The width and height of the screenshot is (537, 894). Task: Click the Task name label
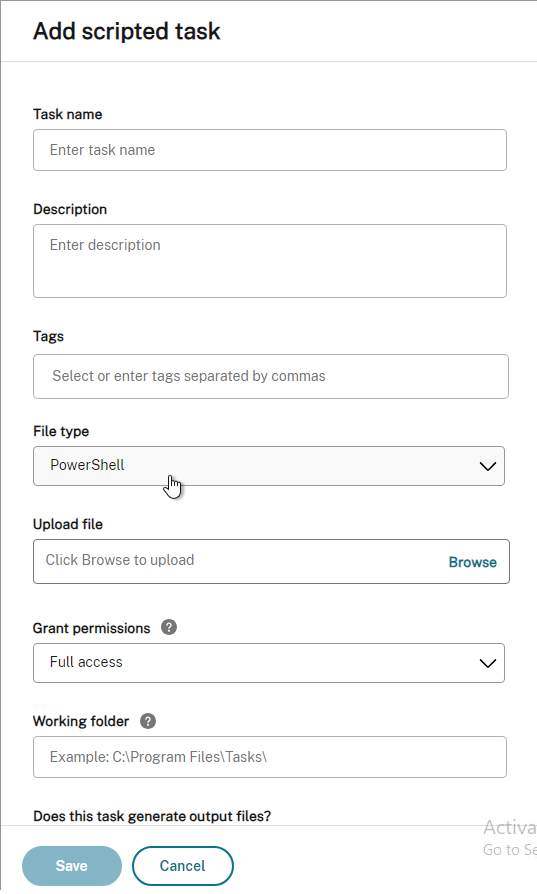point(68,114)
